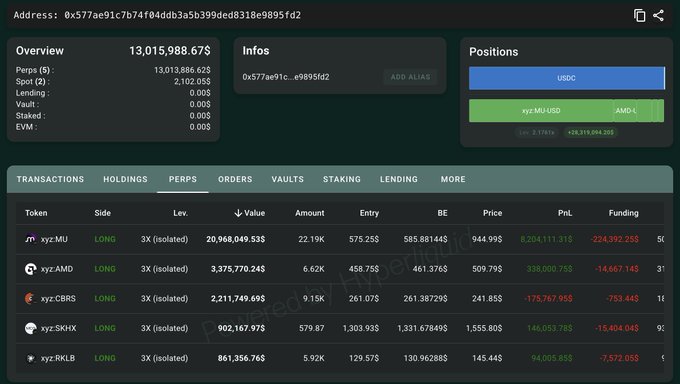Click CBRS position value 2,211,749.69$

pyautogui.click(x=238, y=299)
